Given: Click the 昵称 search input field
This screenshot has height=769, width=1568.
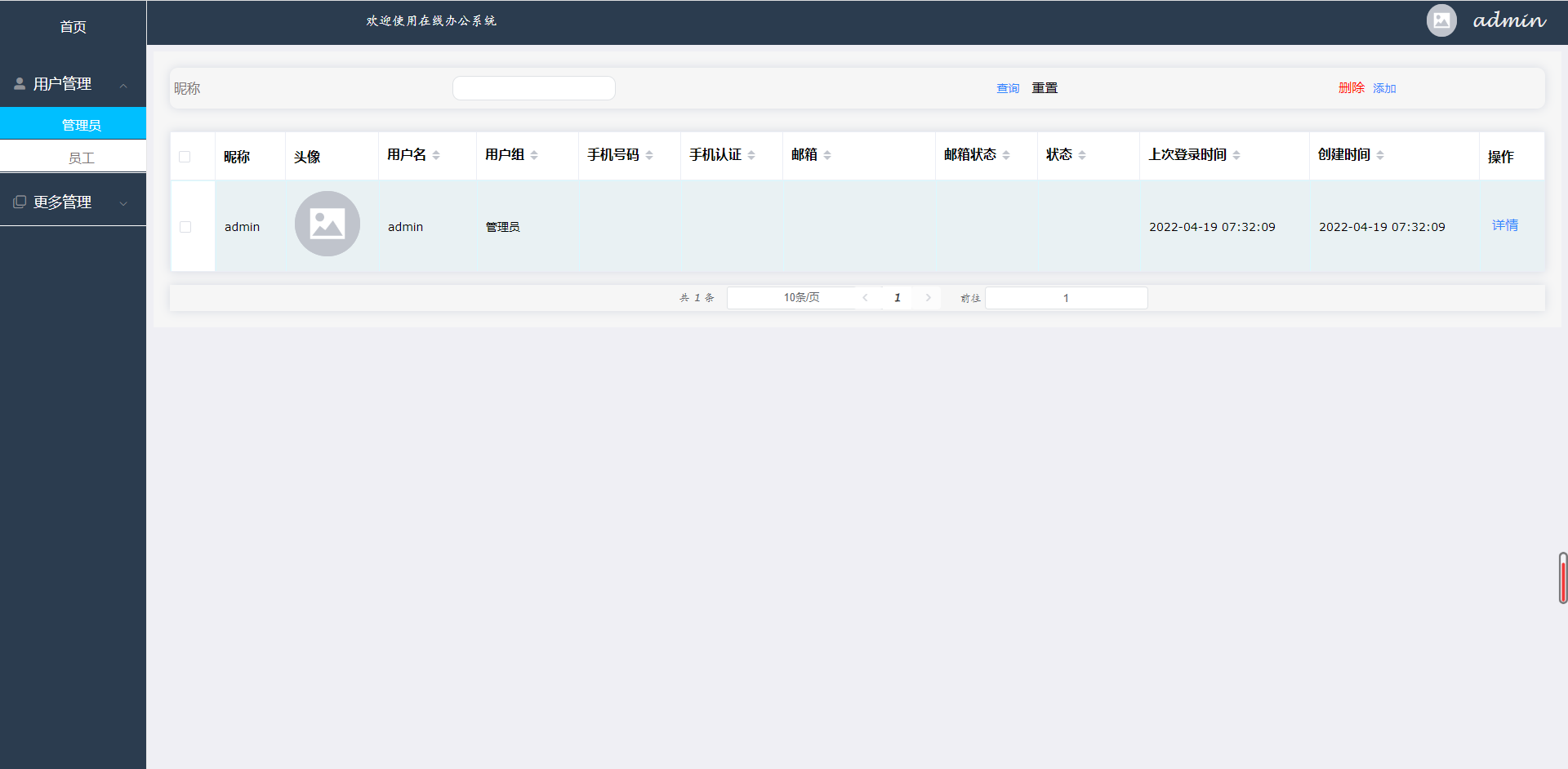Looking at the screenshot, I should tap(534, 87).
